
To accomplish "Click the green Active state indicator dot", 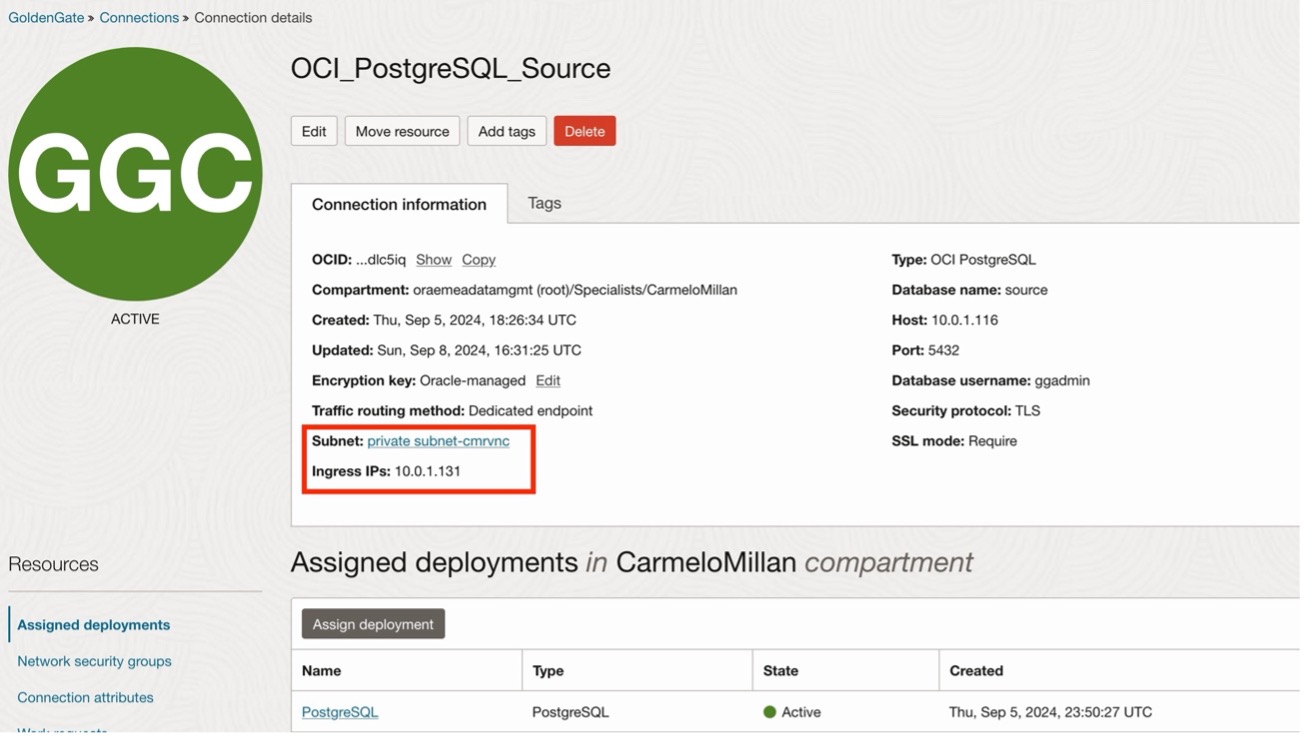I will point(770,713).
